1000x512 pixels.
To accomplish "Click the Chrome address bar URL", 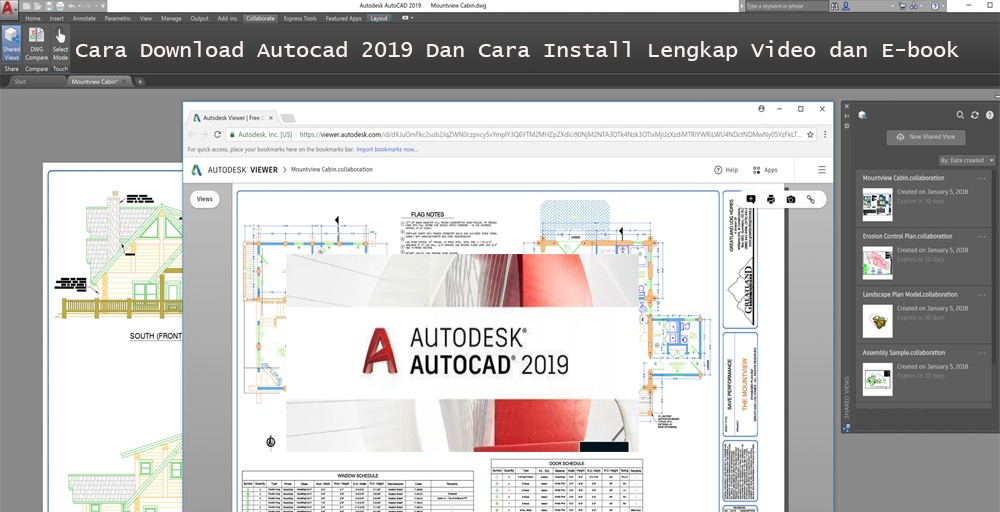I will pos(552,135).
